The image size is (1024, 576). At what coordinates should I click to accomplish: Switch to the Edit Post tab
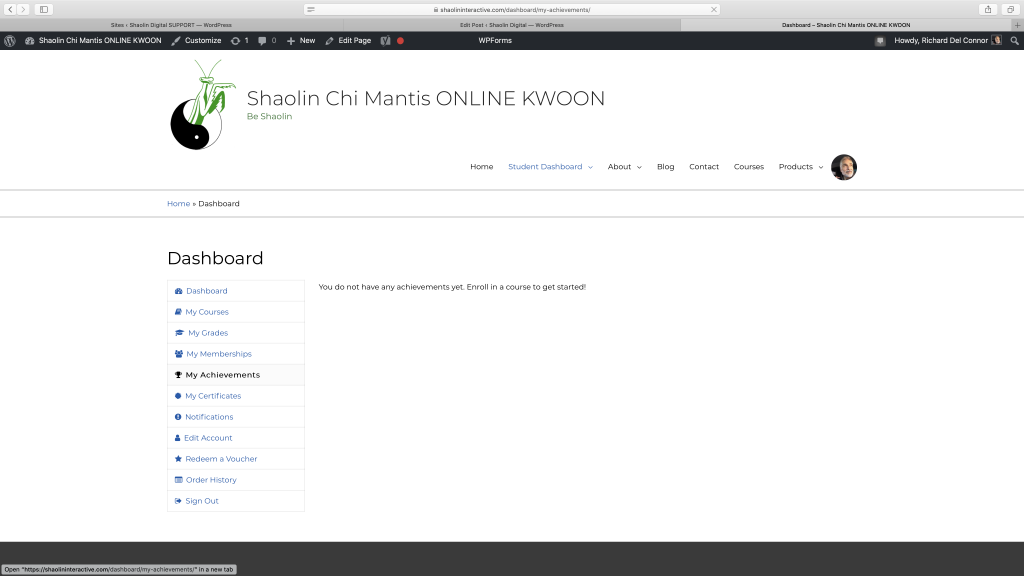point(511,25)
